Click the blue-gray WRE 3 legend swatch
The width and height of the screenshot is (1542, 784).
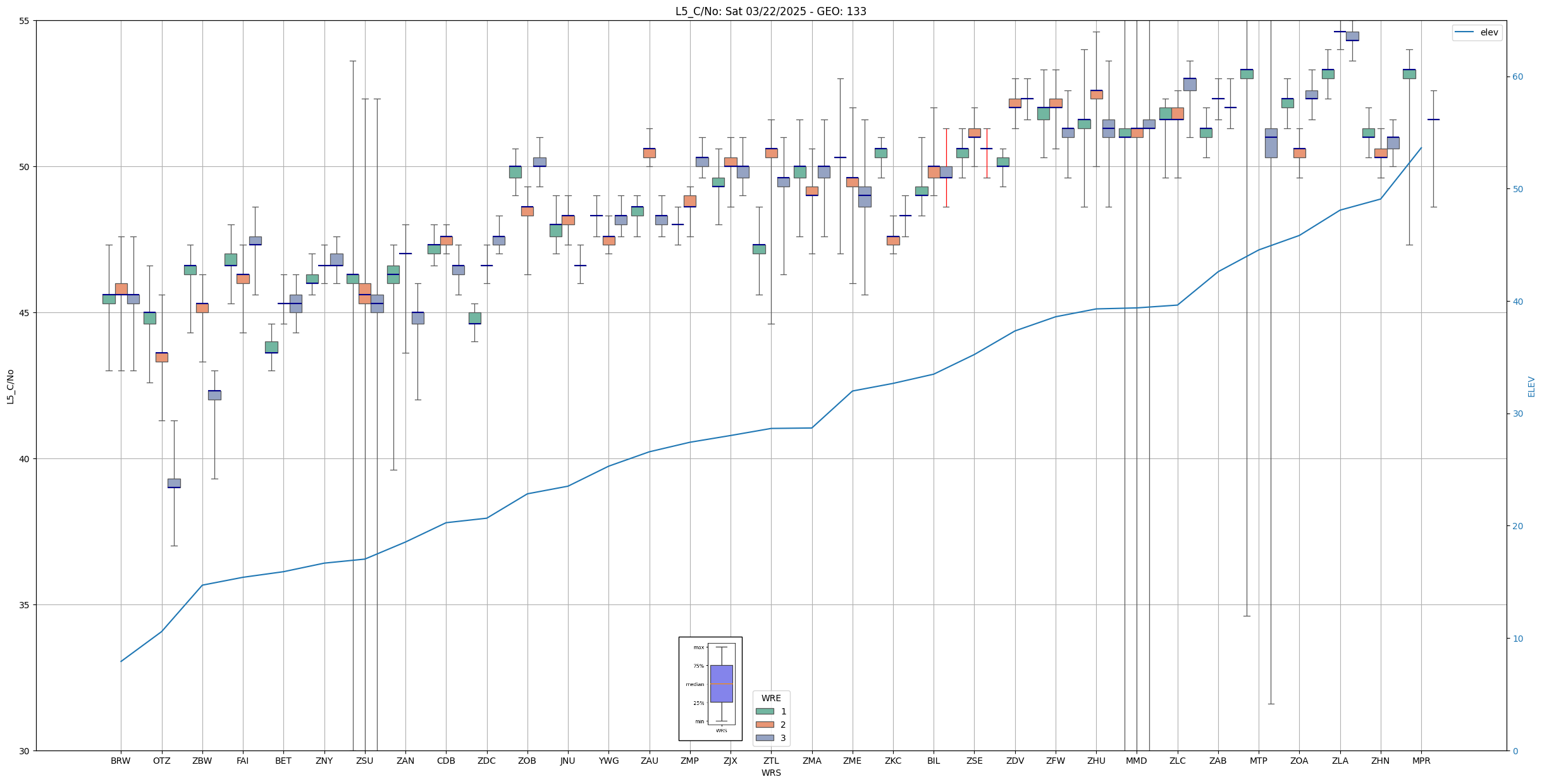[764, 738]
